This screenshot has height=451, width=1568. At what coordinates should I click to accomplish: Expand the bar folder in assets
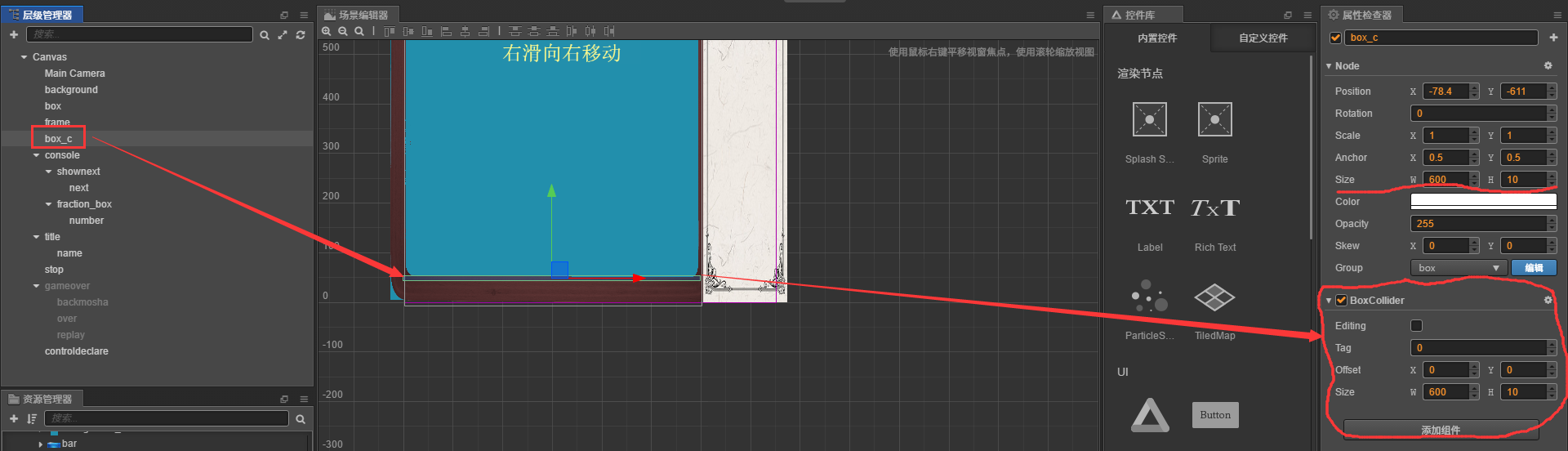click(x=41, y=444)
